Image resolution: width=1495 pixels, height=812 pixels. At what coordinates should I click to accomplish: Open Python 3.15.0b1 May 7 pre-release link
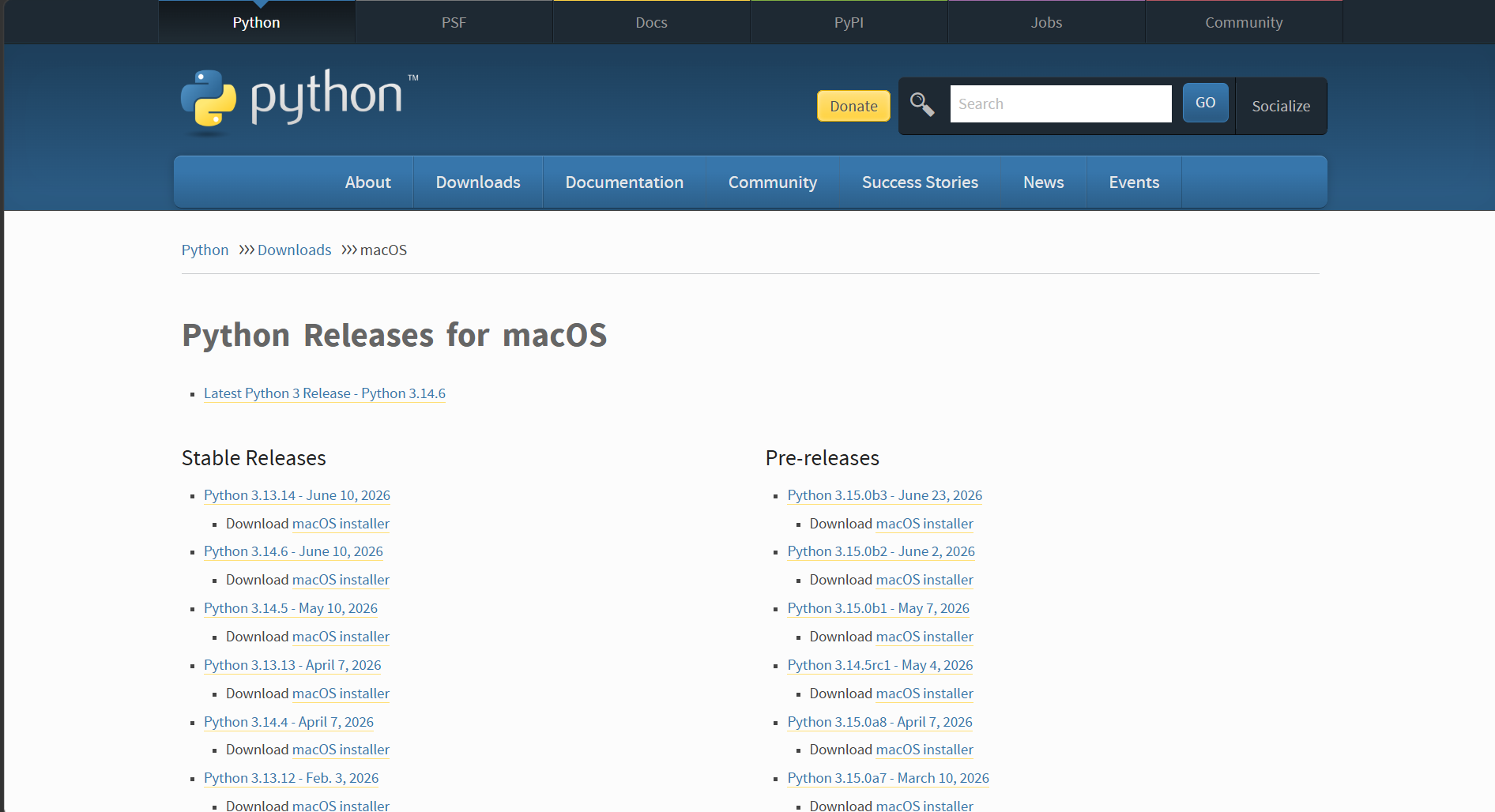tap(879, 608)
